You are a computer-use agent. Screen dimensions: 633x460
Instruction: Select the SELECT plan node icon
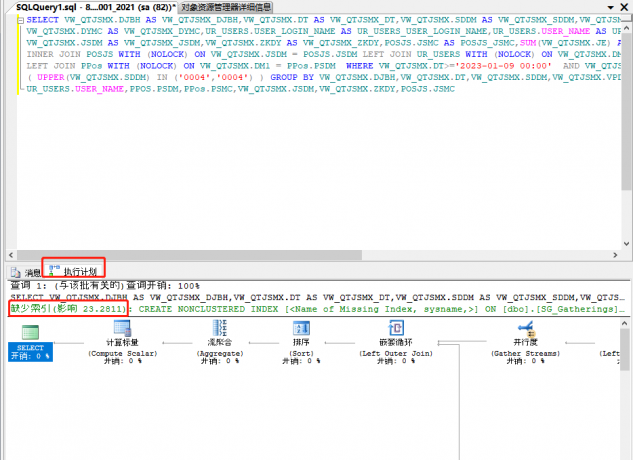tap(30, 332)
